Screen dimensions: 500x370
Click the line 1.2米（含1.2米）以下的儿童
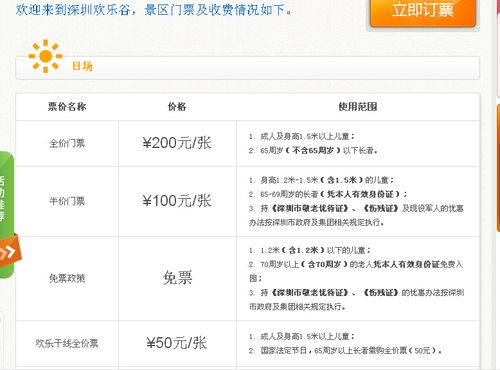click(310, 250)
